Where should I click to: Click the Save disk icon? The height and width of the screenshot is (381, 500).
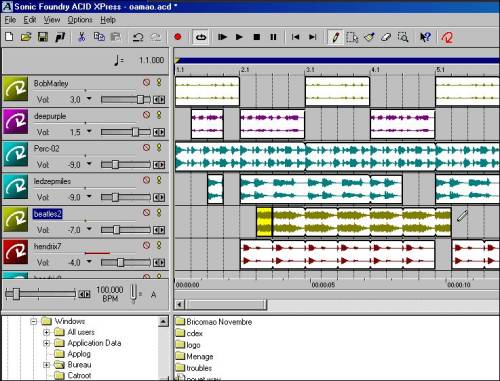pos(43,37)
